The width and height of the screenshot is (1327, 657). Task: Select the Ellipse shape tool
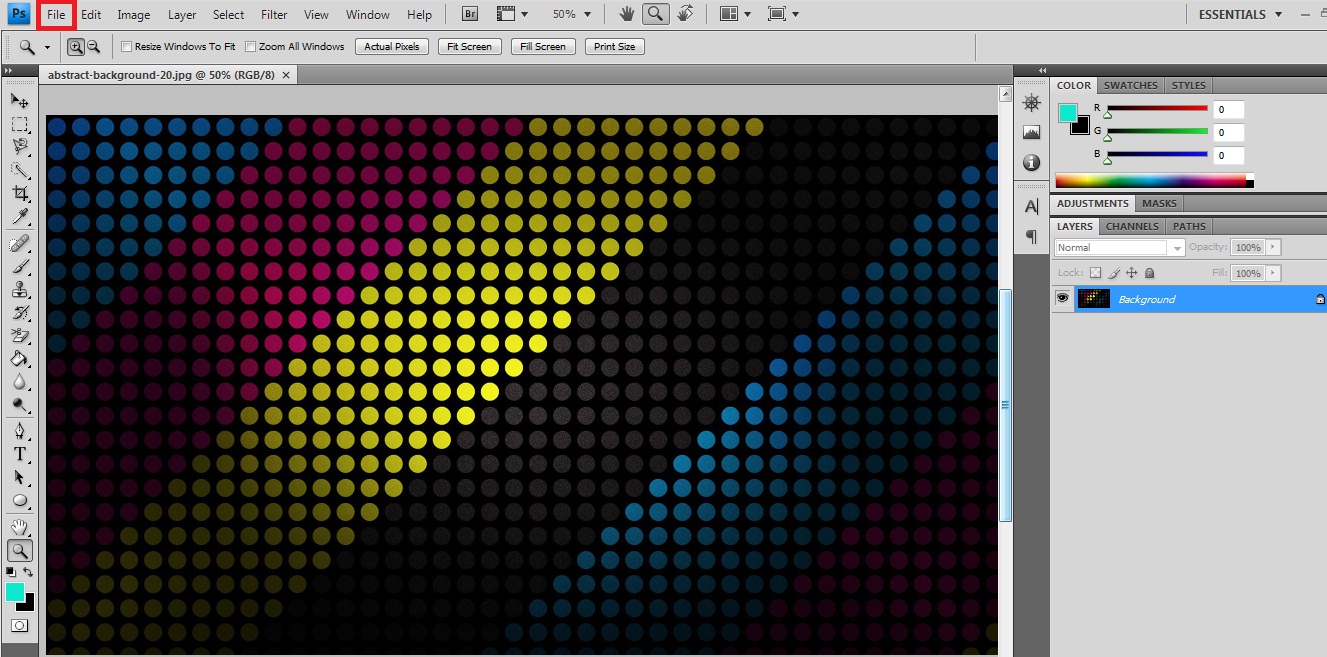coord(20,500)
